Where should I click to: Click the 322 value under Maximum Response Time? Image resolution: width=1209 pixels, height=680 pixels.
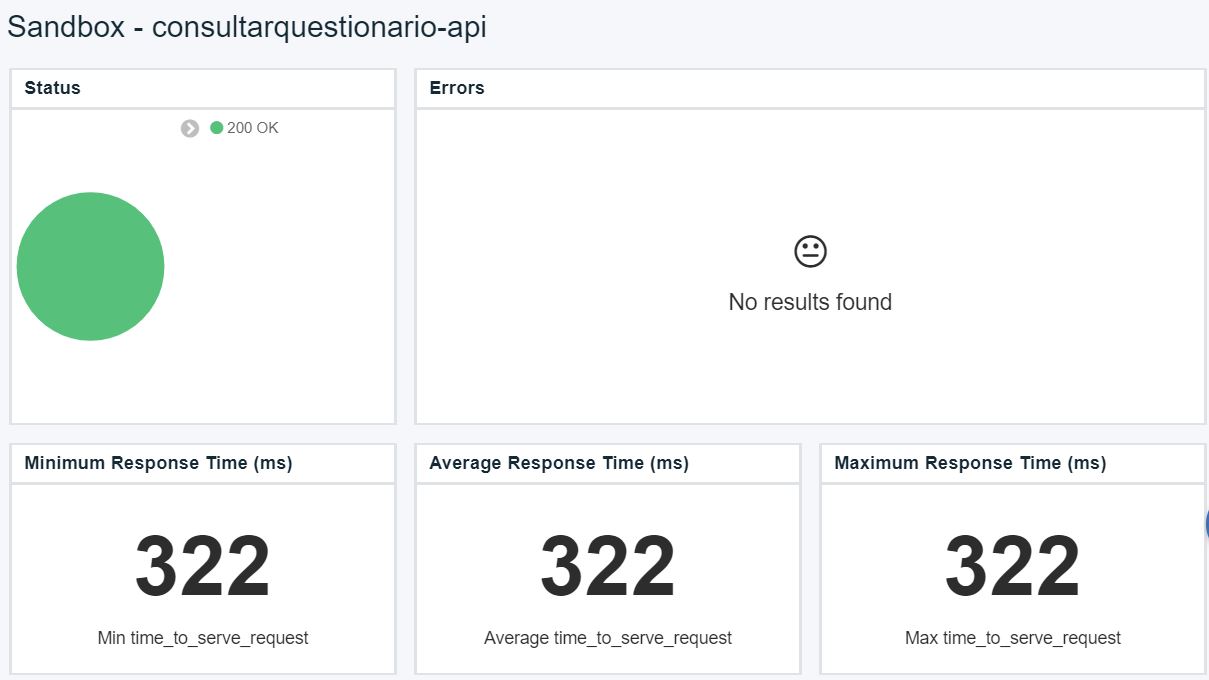click(1013, 567)
